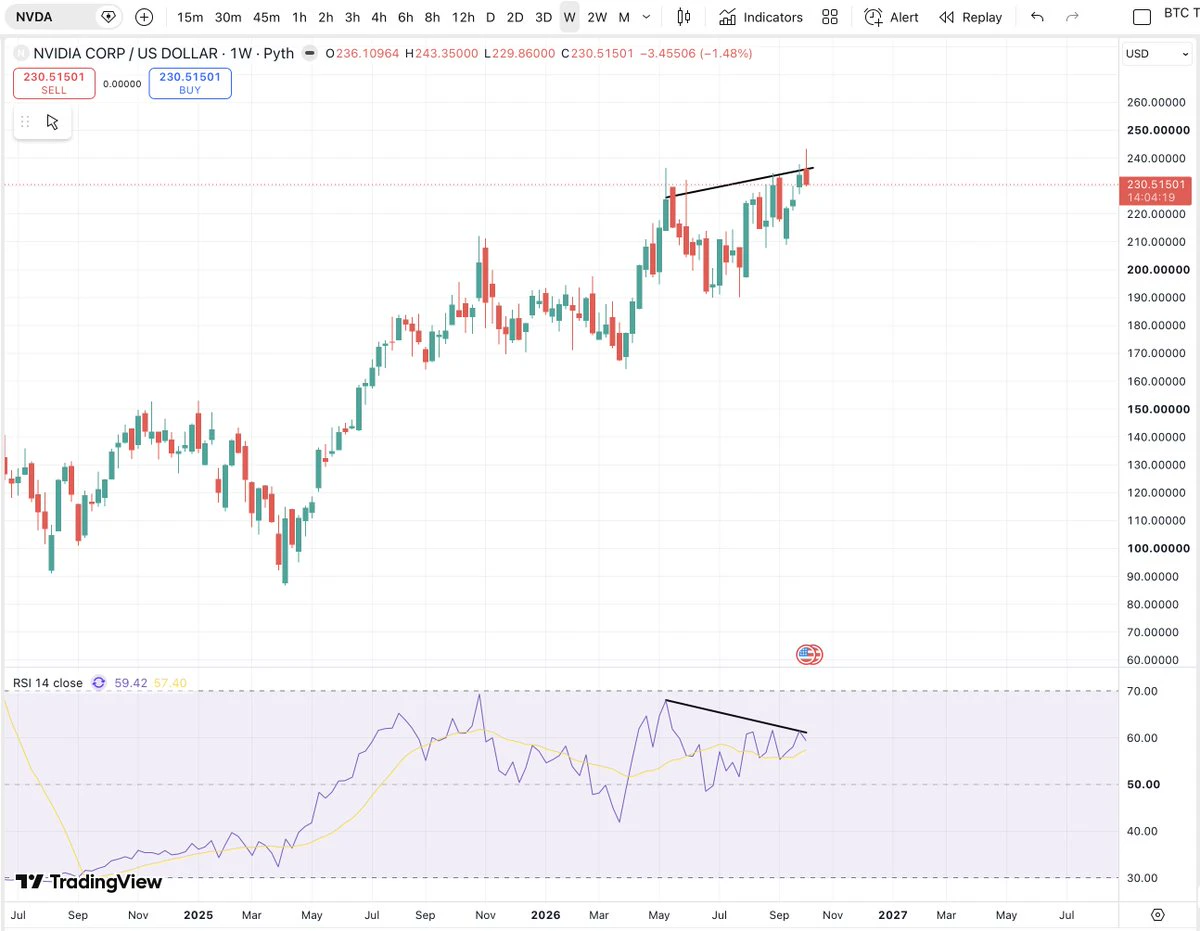Pick the 12h interval
The height and width of the screenshot is (931, 1200).
pos(463,17)
